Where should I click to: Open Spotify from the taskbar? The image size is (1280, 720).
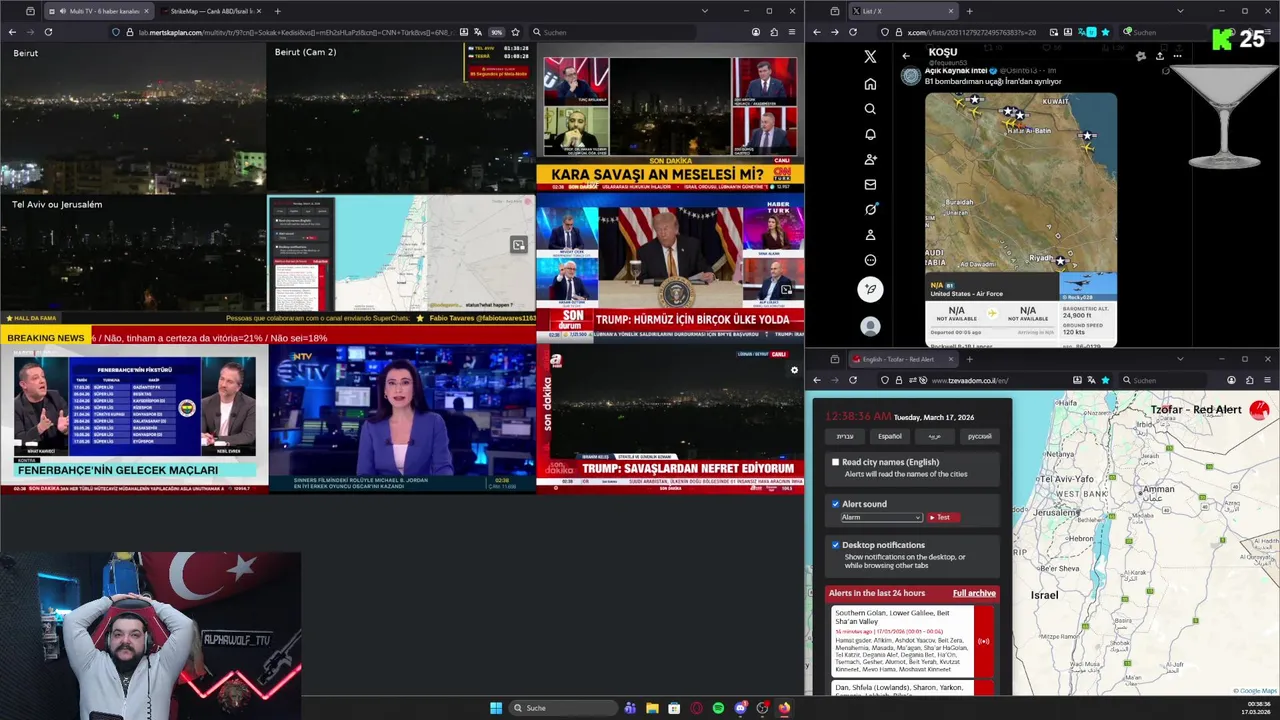coord(718,708)
